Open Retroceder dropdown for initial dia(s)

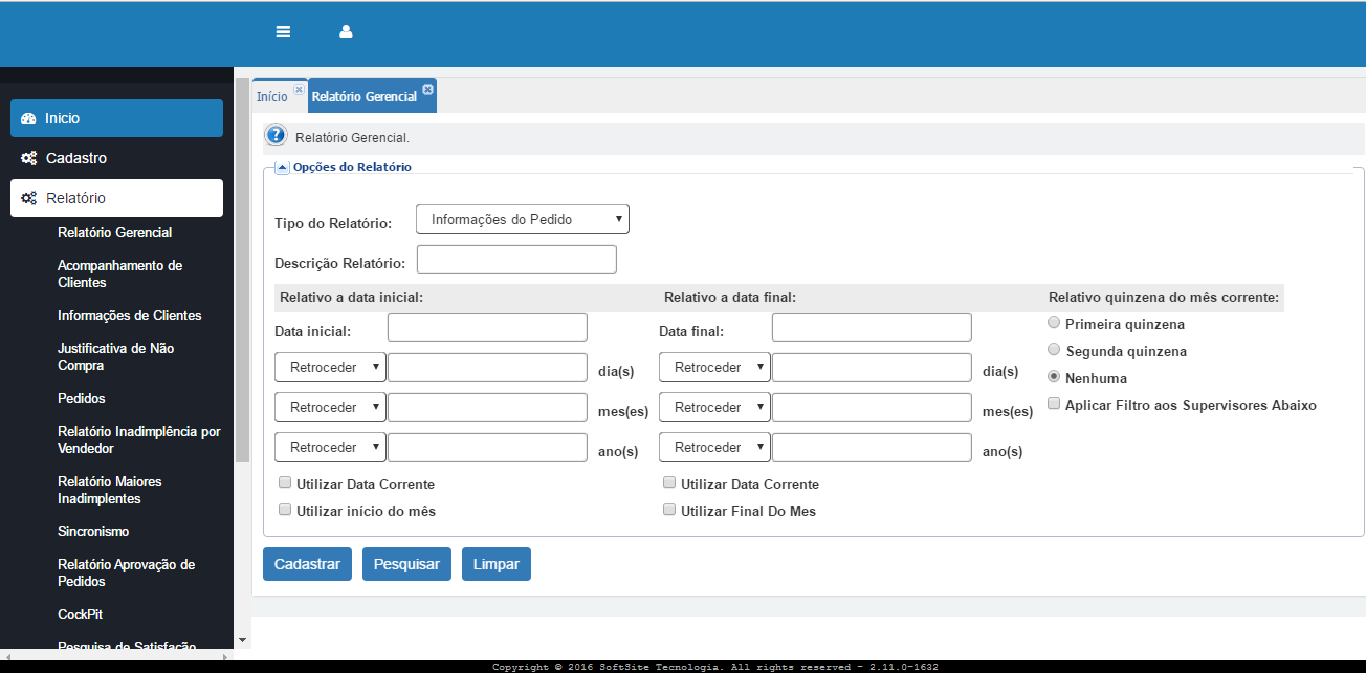pos(330,367)
